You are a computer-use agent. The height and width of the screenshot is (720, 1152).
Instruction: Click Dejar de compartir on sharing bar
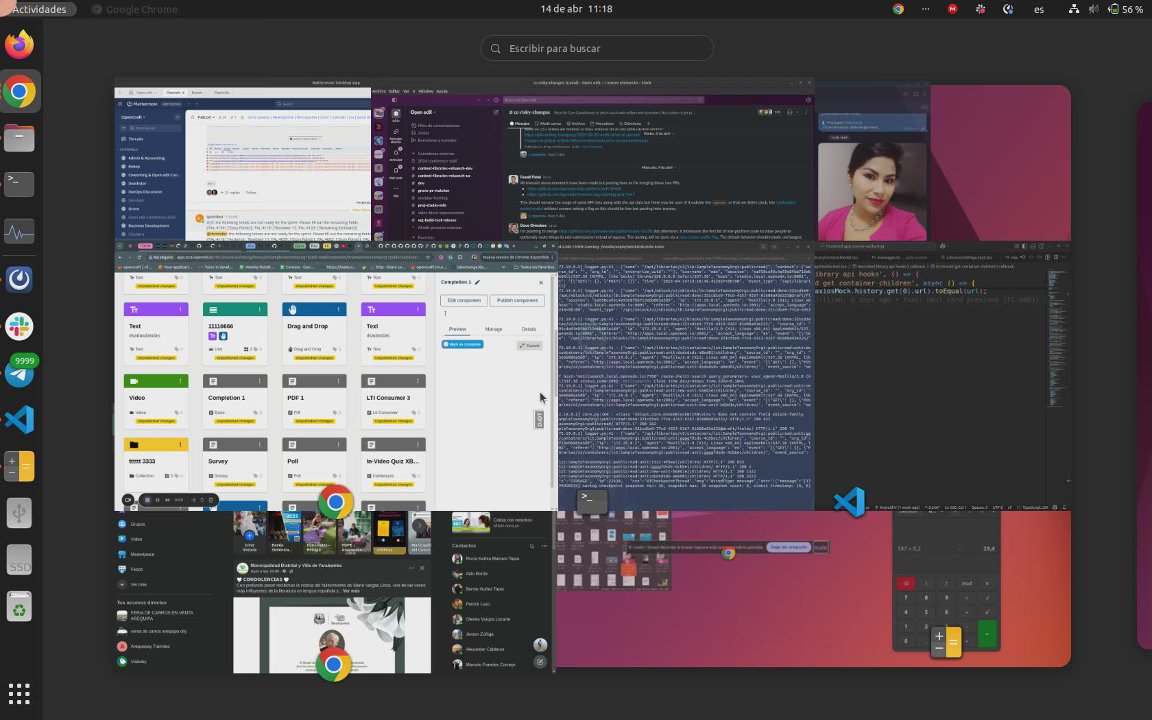coord(788,547)
